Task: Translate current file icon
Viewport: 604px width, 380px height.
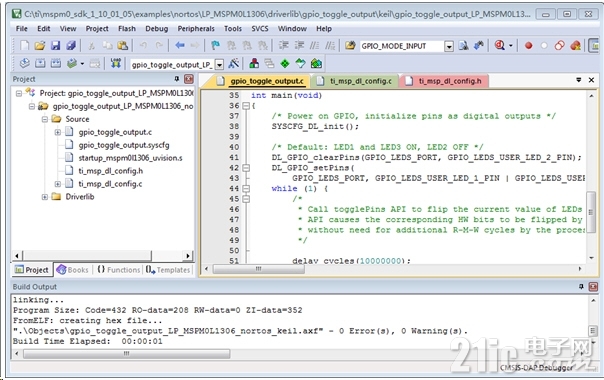Action: (25, 64)
